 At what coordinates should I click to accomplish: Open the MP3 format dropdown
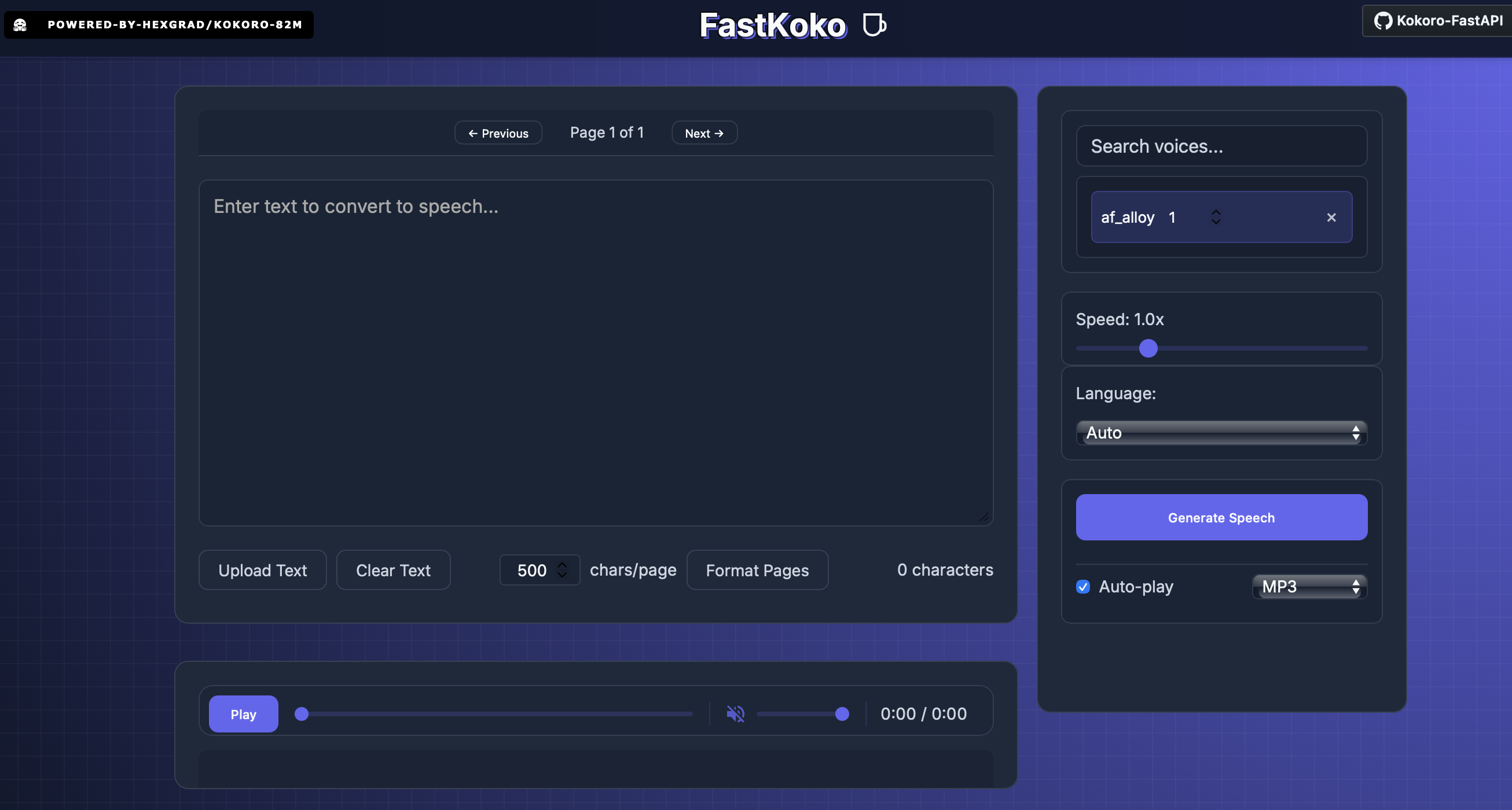pyautogui.click(x=1309, y=587)
